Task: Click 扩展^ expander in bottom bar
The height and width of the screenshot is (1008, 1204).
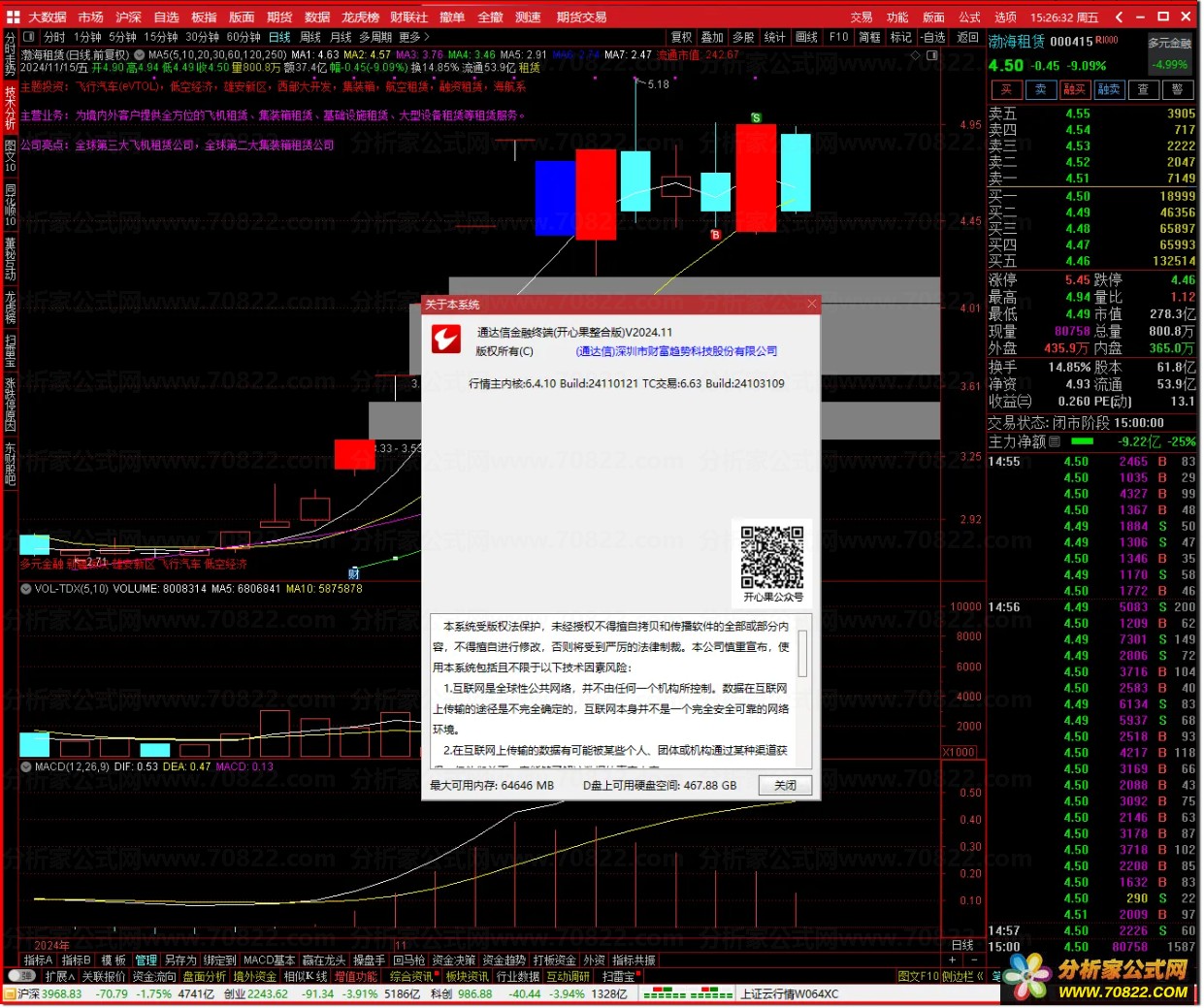Action: click(60, 976)
